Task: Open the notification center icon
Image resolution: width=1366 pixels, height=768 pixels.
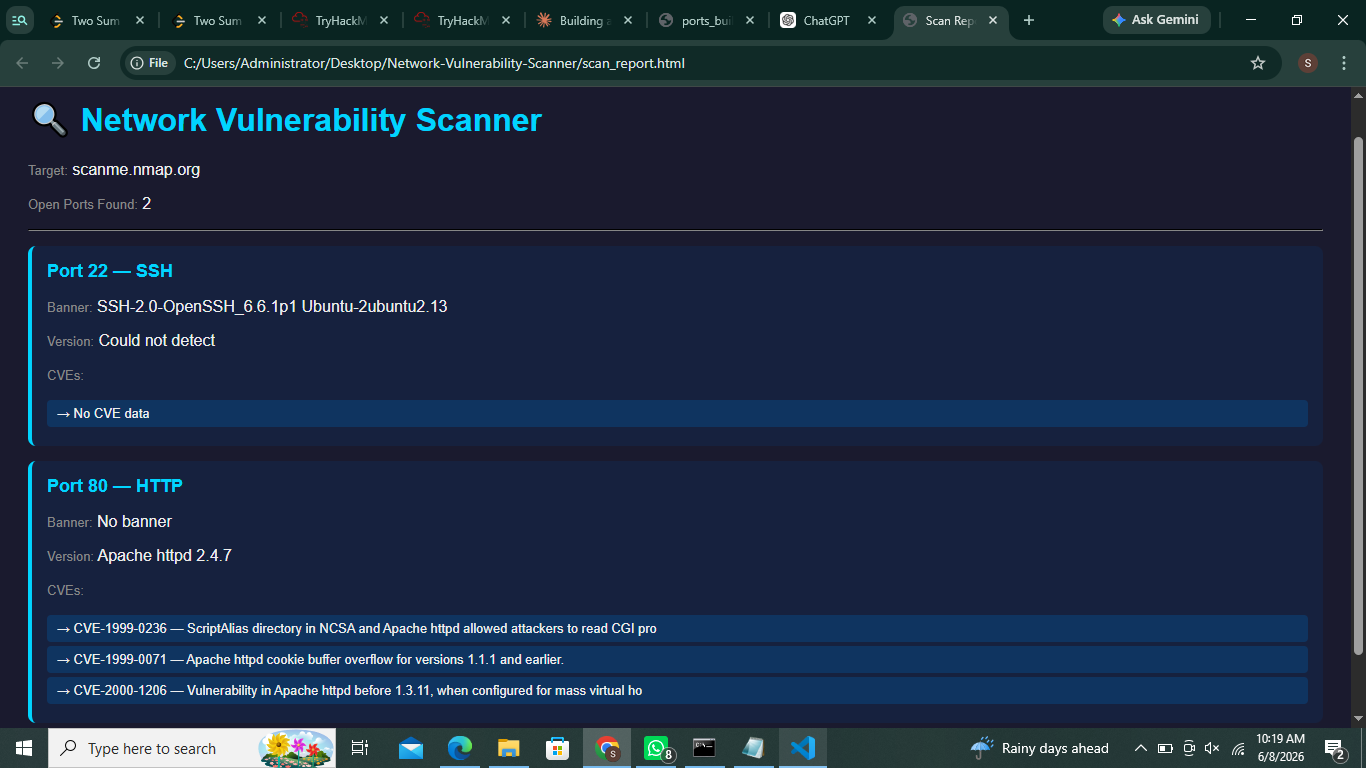Action: [x=1335, y=748]
